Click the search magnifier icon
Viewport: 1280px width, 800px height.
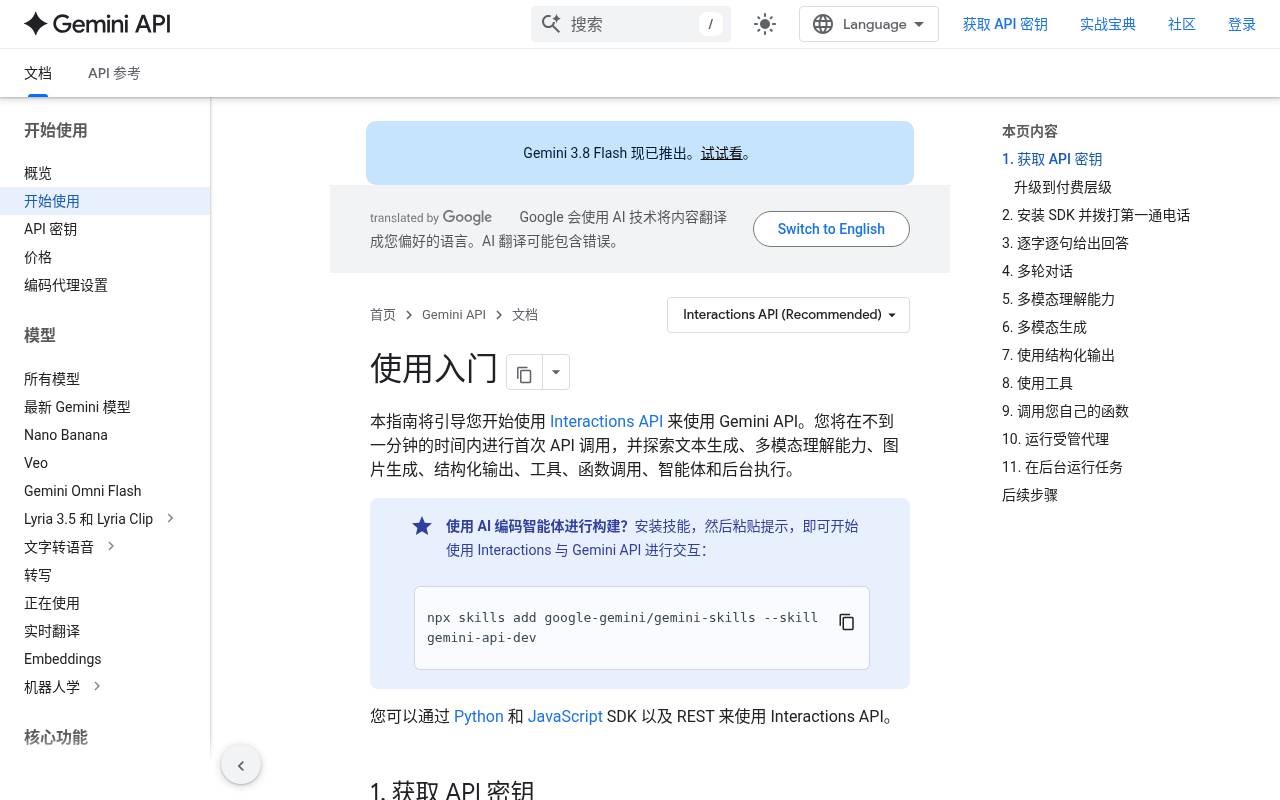(x=551, y=24)
